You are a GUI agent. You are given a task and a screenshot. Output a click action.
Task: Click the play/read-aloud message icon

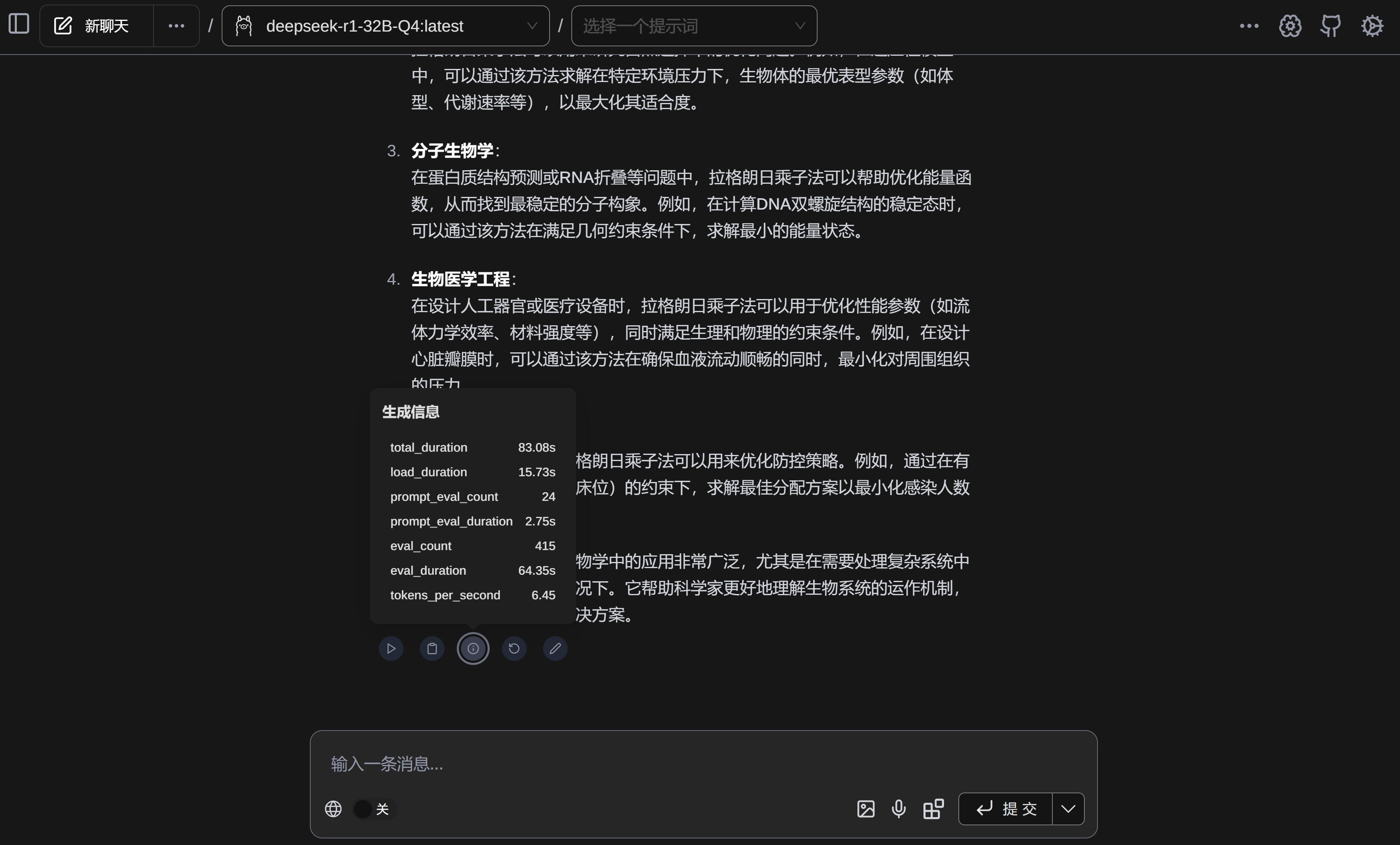pos(391,649)
